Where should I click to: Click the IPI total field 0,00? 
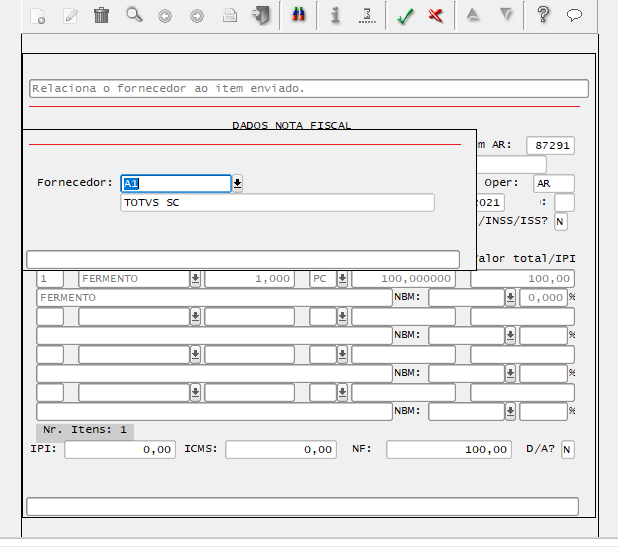(120, 450)
